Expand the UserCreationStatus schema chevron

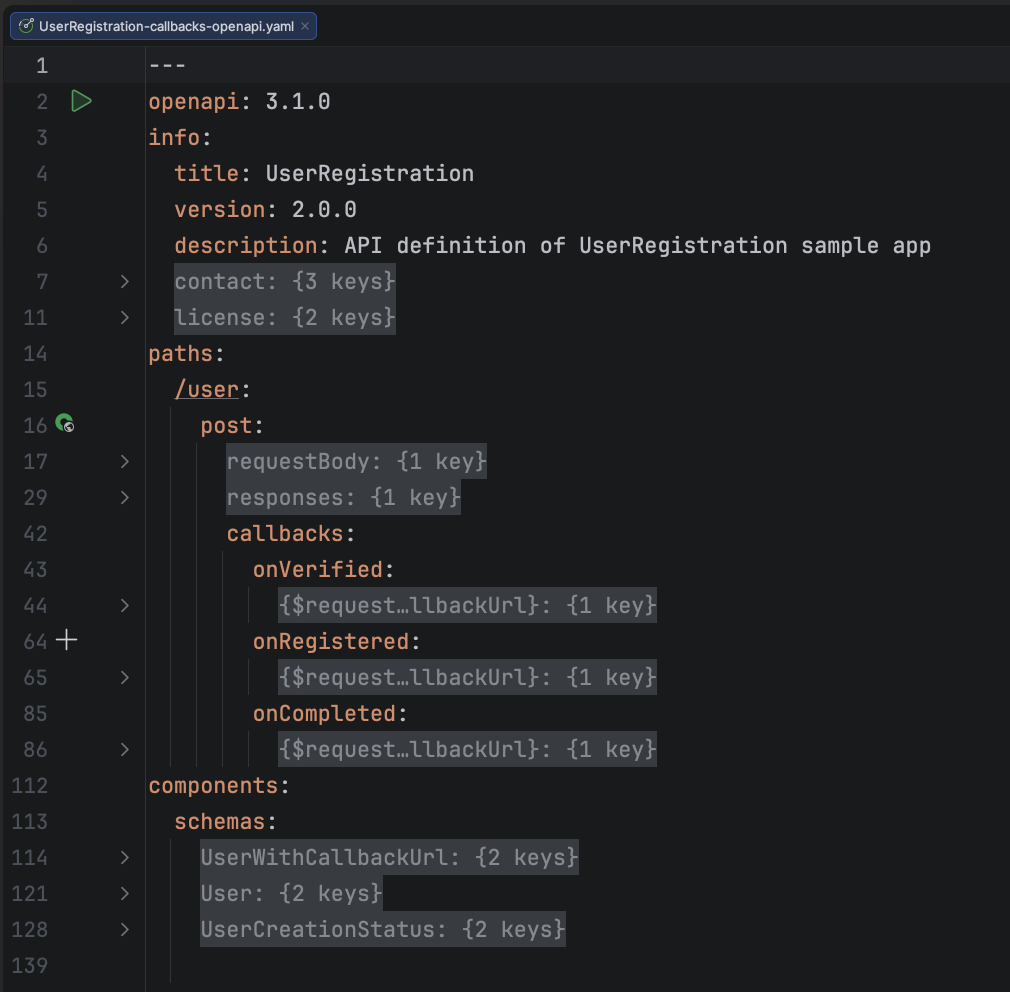tap(124, 930)
